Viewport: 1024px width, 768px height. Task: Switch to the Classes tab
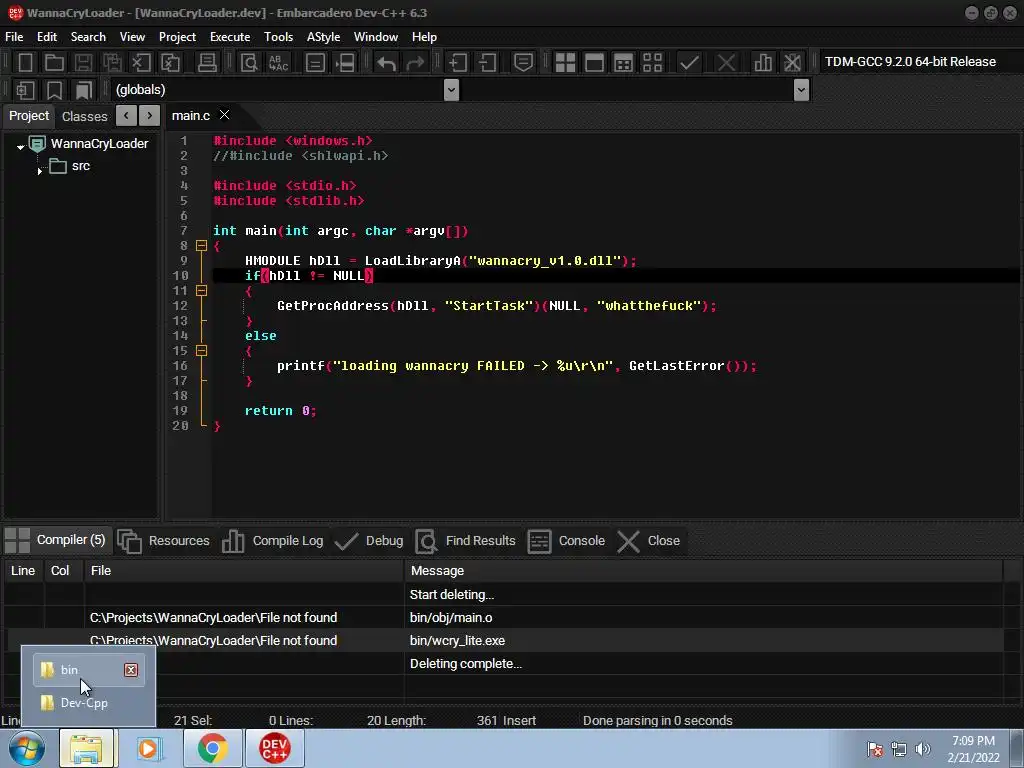[84, 116]
